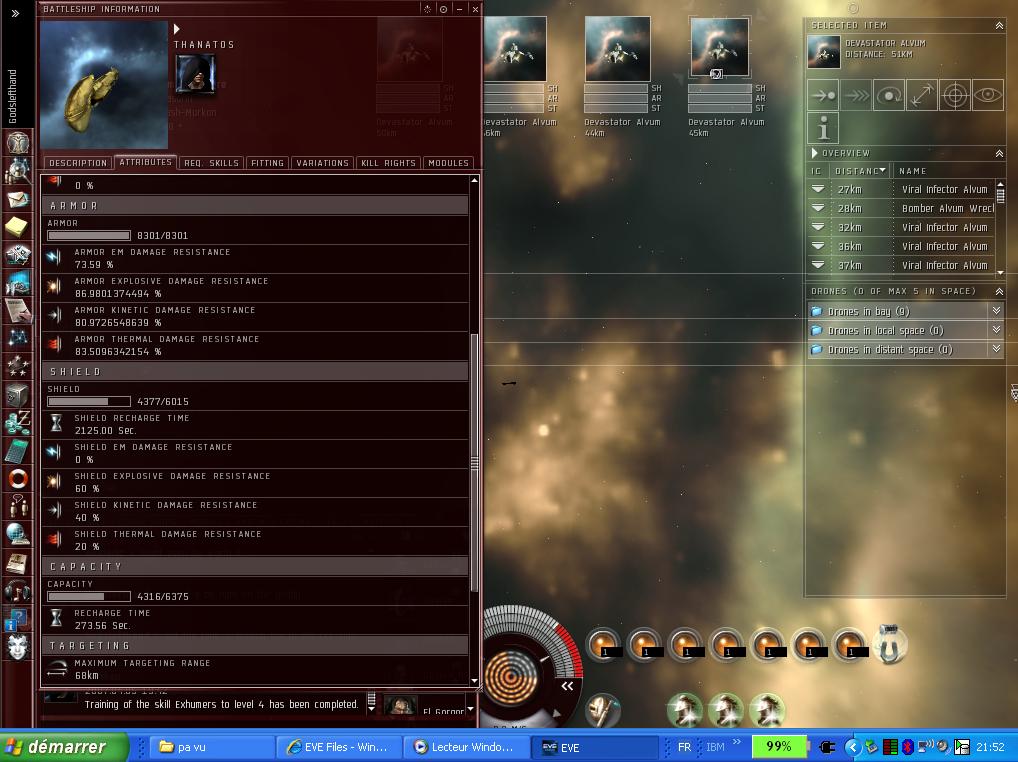1018x762 pixels.
Task: Click the EVE taskbar button
Action: tap(593, 747)
